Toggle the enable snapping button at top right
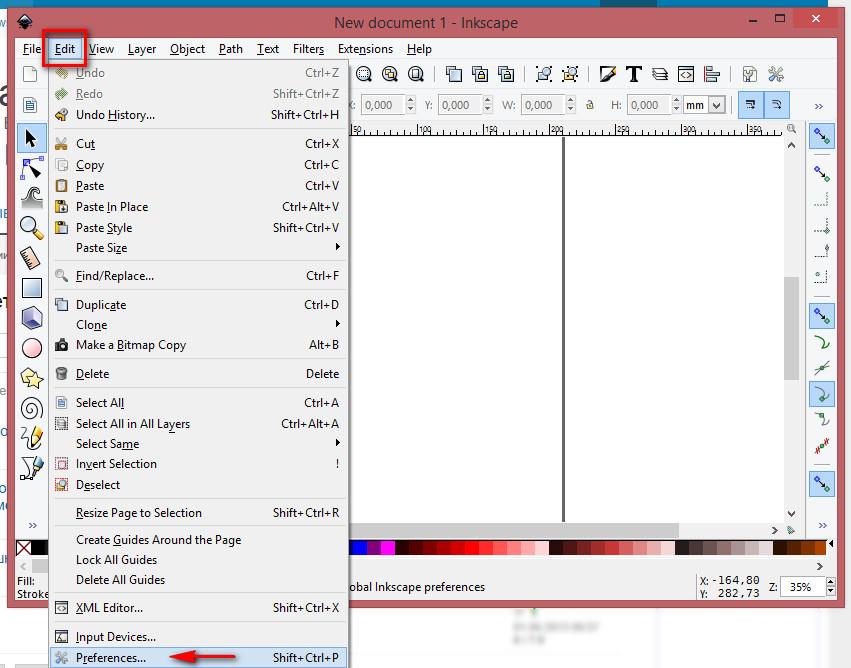This screenshot has width=851, height=668. click(821, 136)
